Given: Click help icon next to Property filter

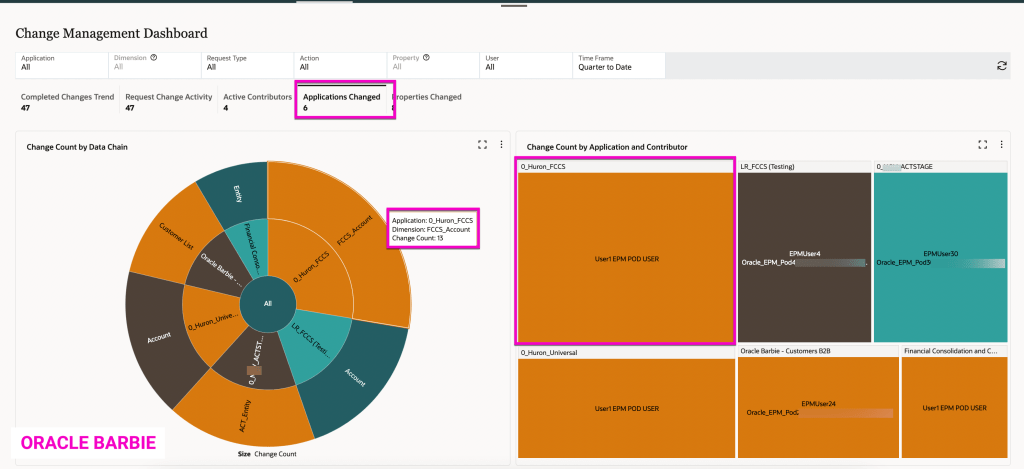Looking at the screenshot, I should [x=426, y=58].
